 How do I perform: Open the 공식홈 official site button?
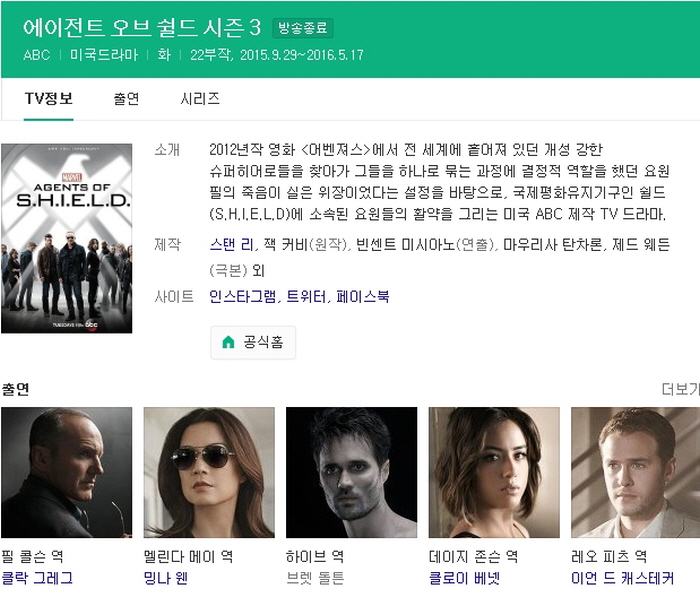pos(253,343)
